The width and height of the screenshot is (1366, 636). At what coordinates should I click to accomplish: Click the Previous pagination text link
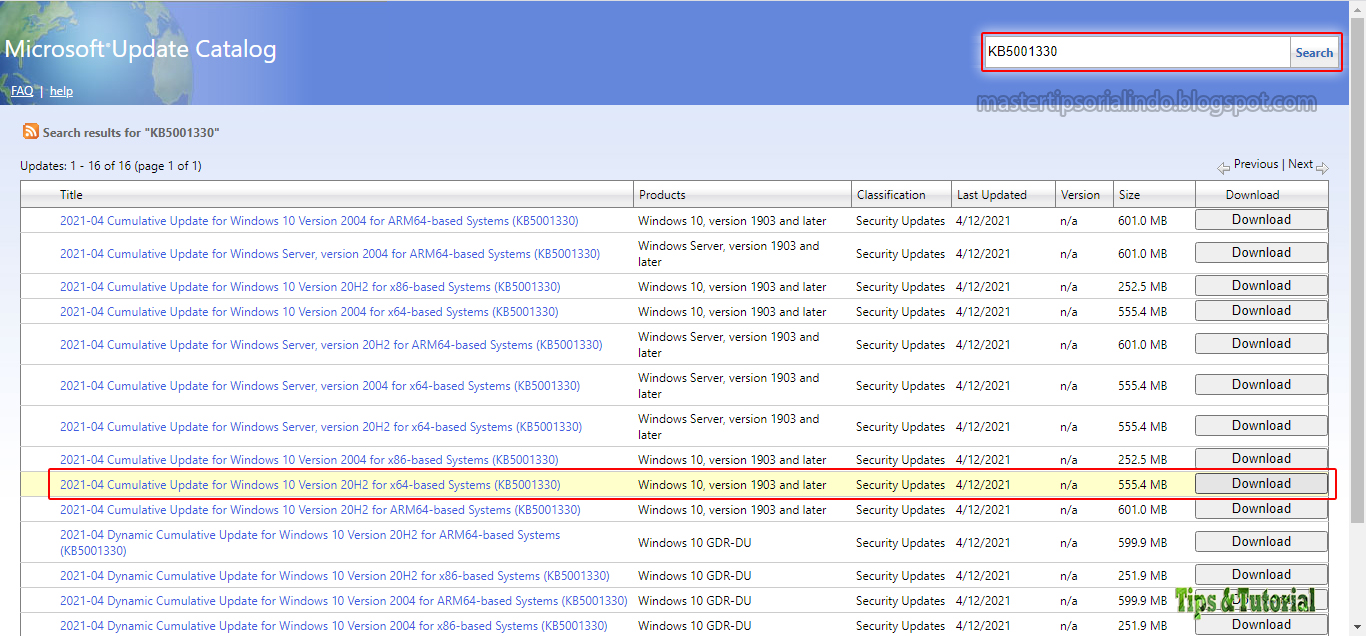click(x=1256, y=164)
